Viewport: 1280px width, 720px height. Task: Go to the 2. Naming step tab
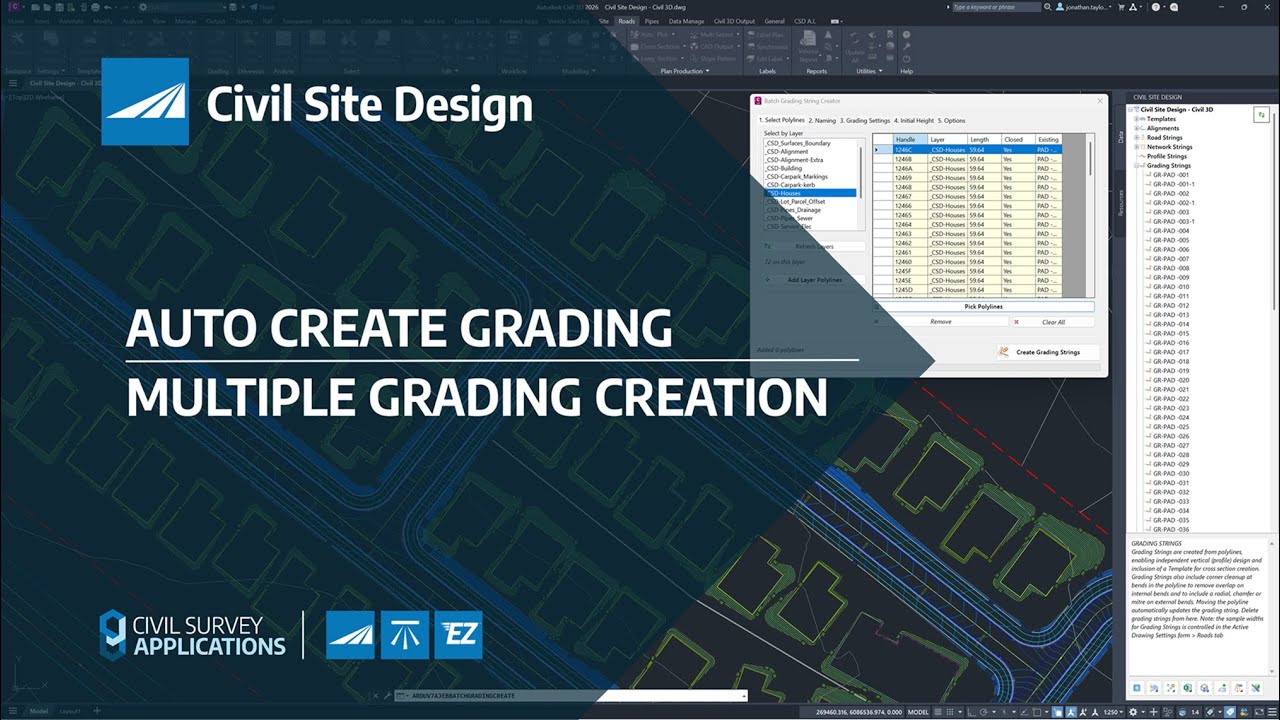pyautogui.click(x=823, y=120)
